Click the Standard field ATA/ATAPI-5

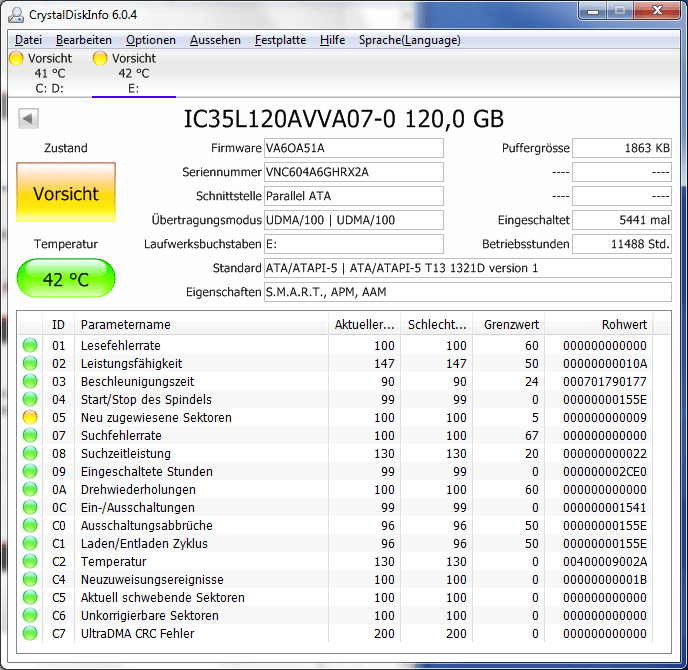point(468,268)
